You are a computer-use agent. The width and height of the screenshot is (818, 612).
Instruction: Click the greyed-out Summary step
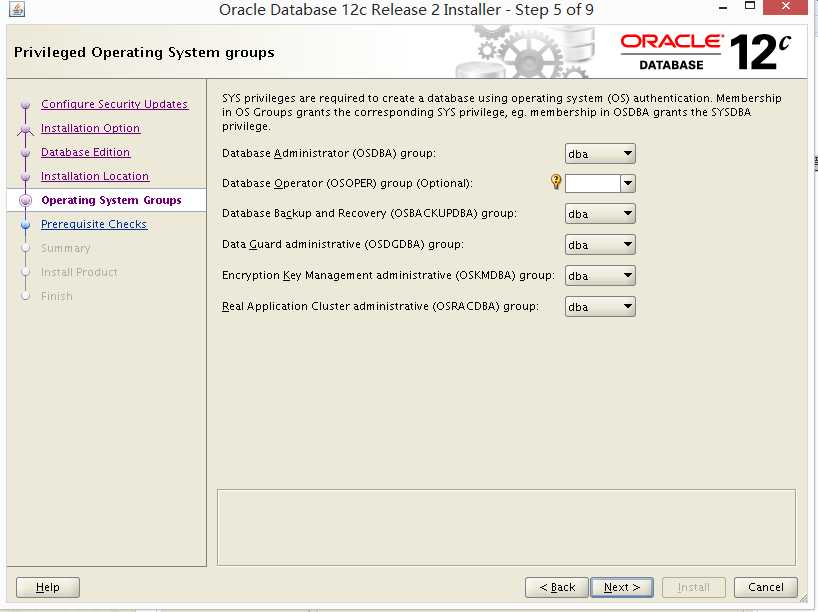(66, 248)
